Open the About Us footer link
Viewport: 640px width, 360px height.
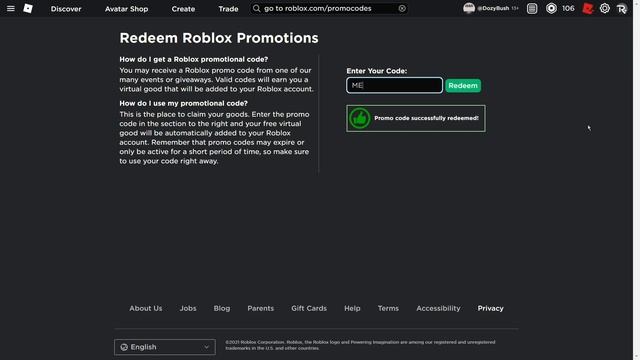146,308
